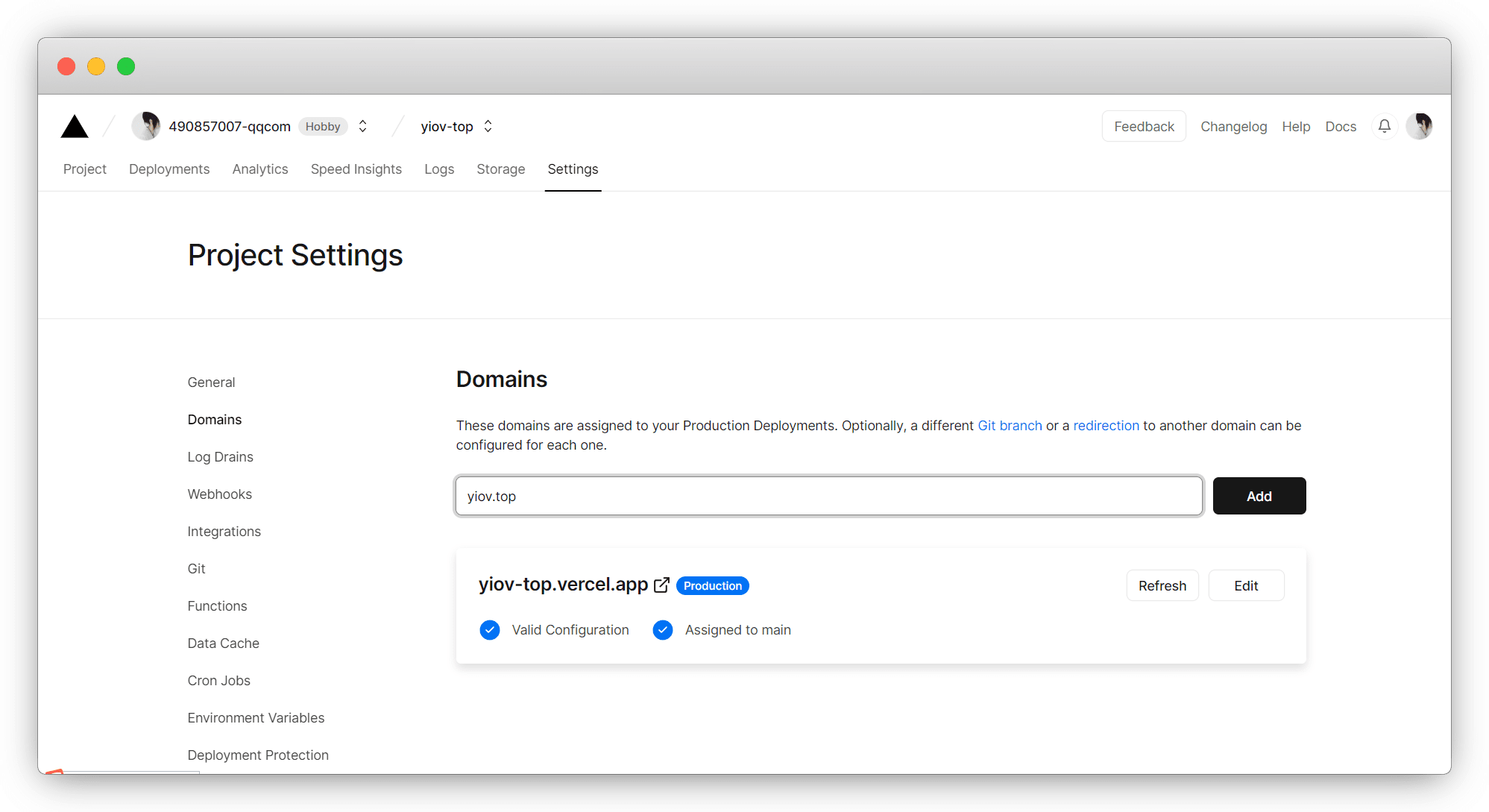
Task: Click the Refresh button
Action: [1162, 586]
